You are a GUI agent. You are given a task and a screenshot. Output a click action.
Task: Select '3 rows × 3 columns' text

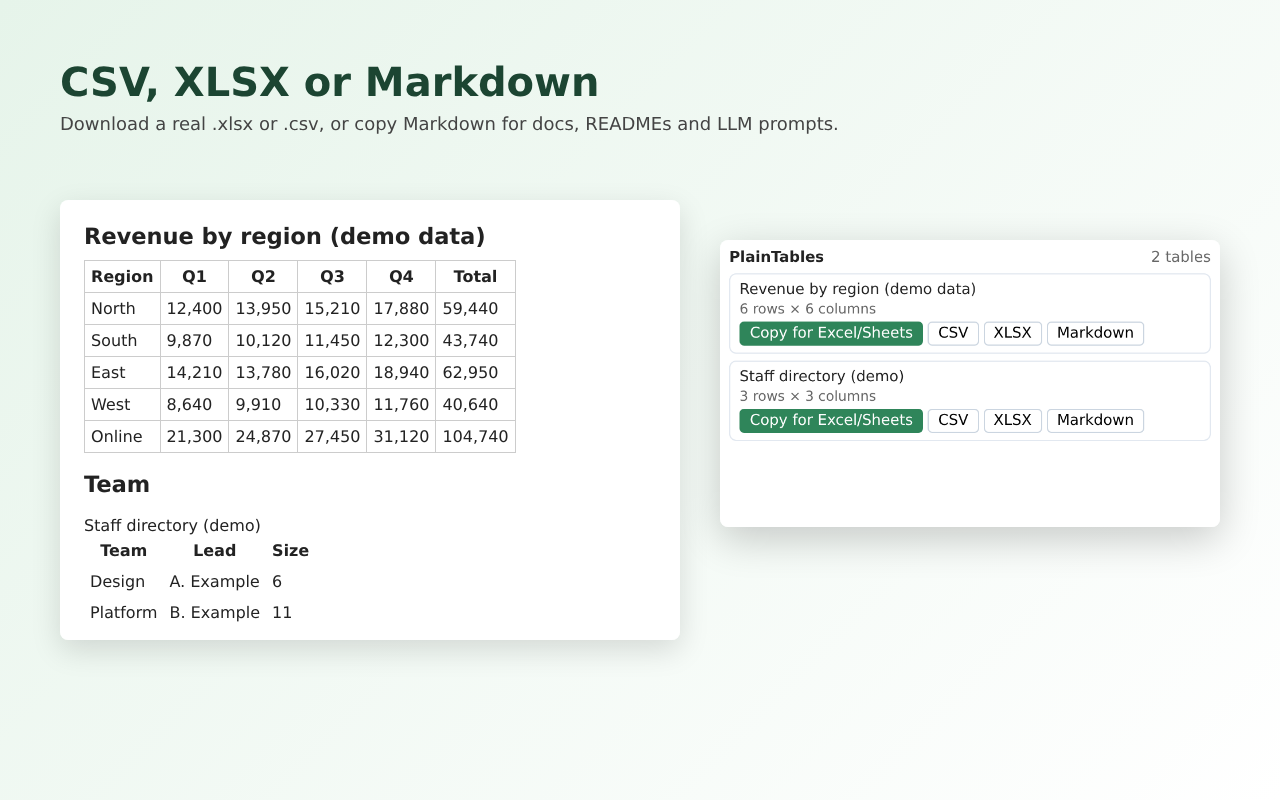click(808, 396)
